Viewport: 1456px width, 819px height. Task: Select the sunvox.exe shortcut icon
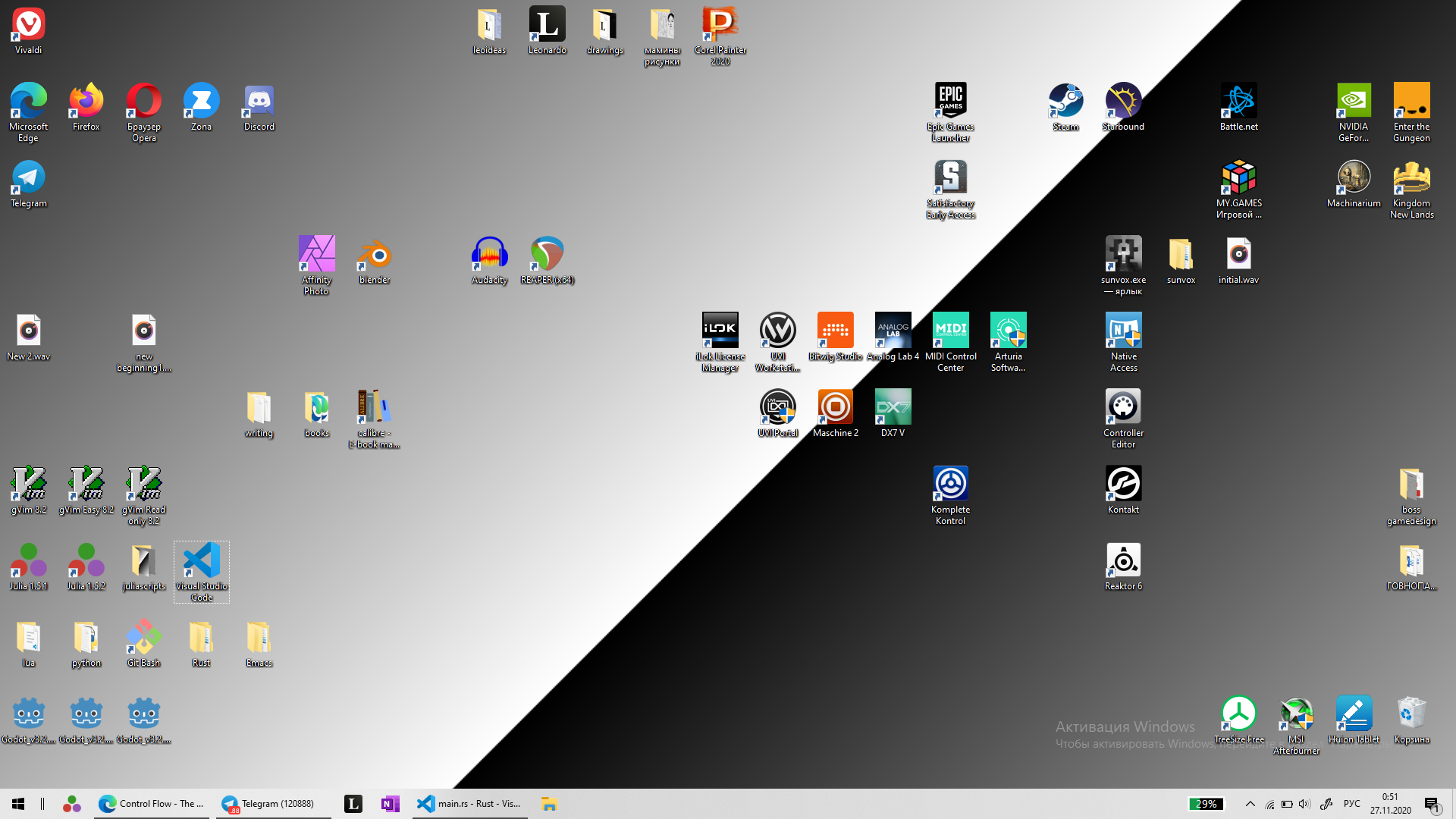[1124, 265]
